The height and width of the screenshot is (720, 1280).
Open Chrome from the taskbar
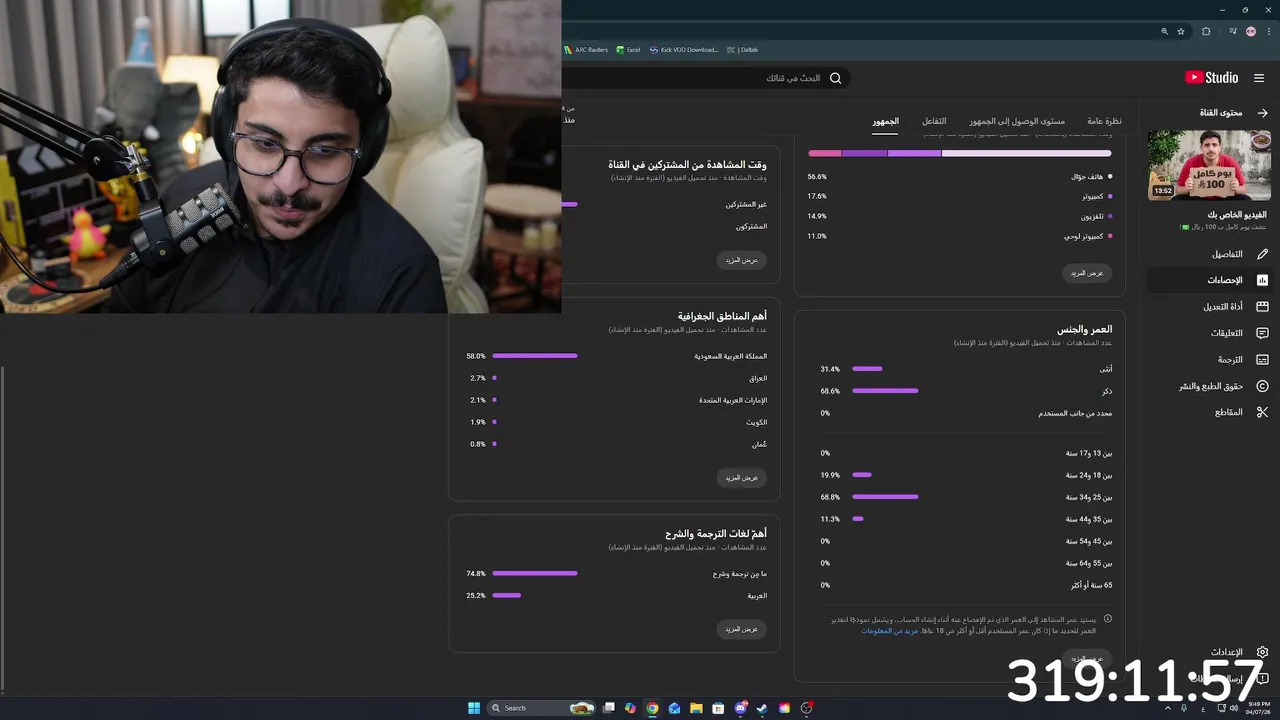(652, 708)
